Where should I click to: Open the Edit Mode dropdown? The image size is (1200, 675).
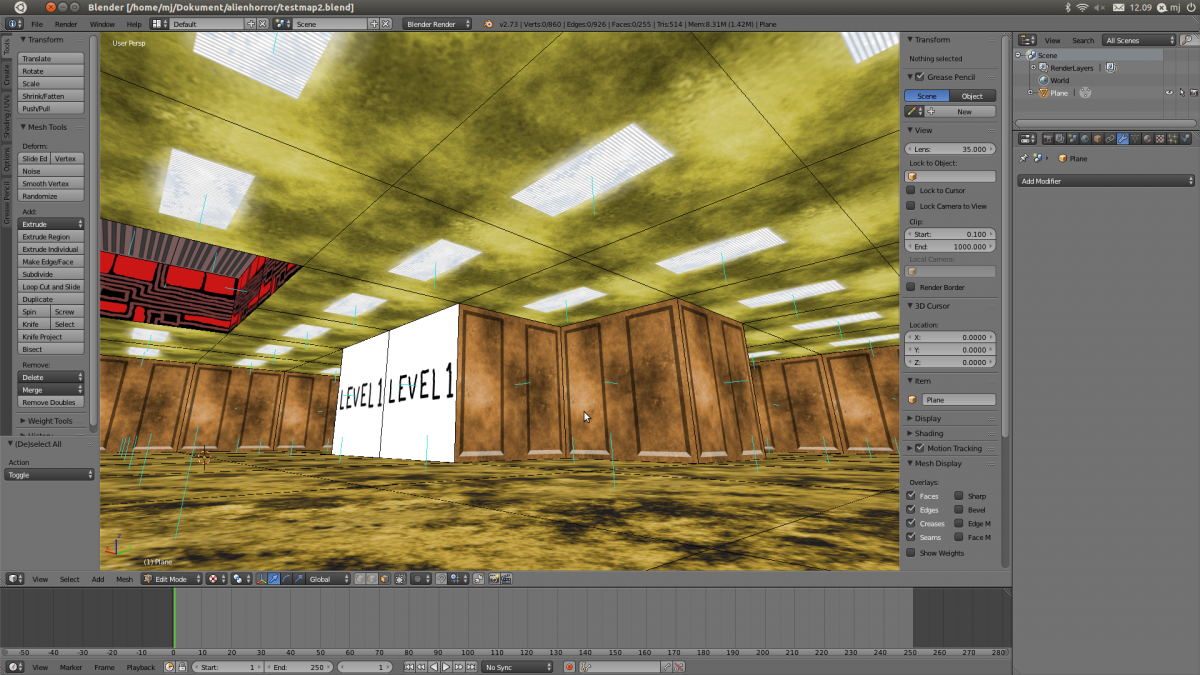tap(171, 579)
